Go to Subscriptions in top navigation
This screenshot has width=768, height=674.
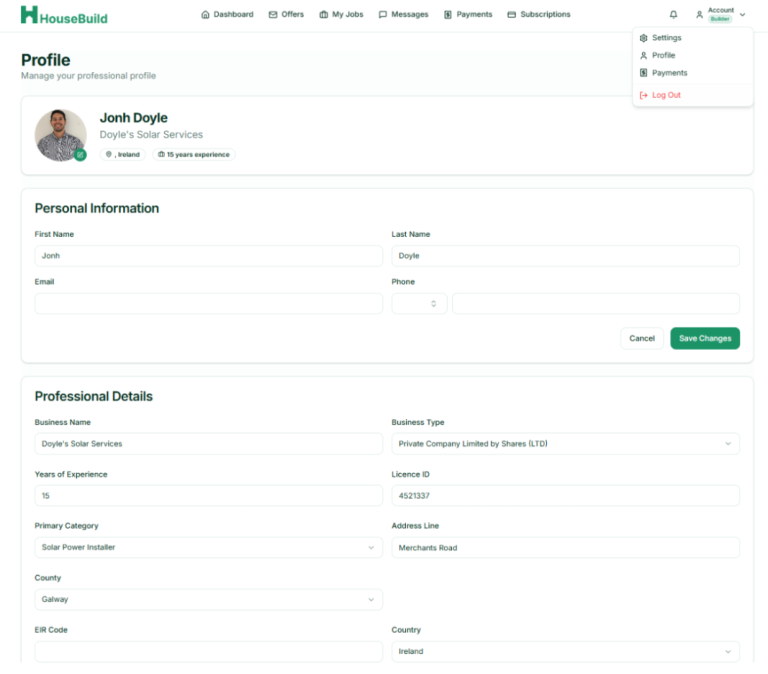[540, 15]
